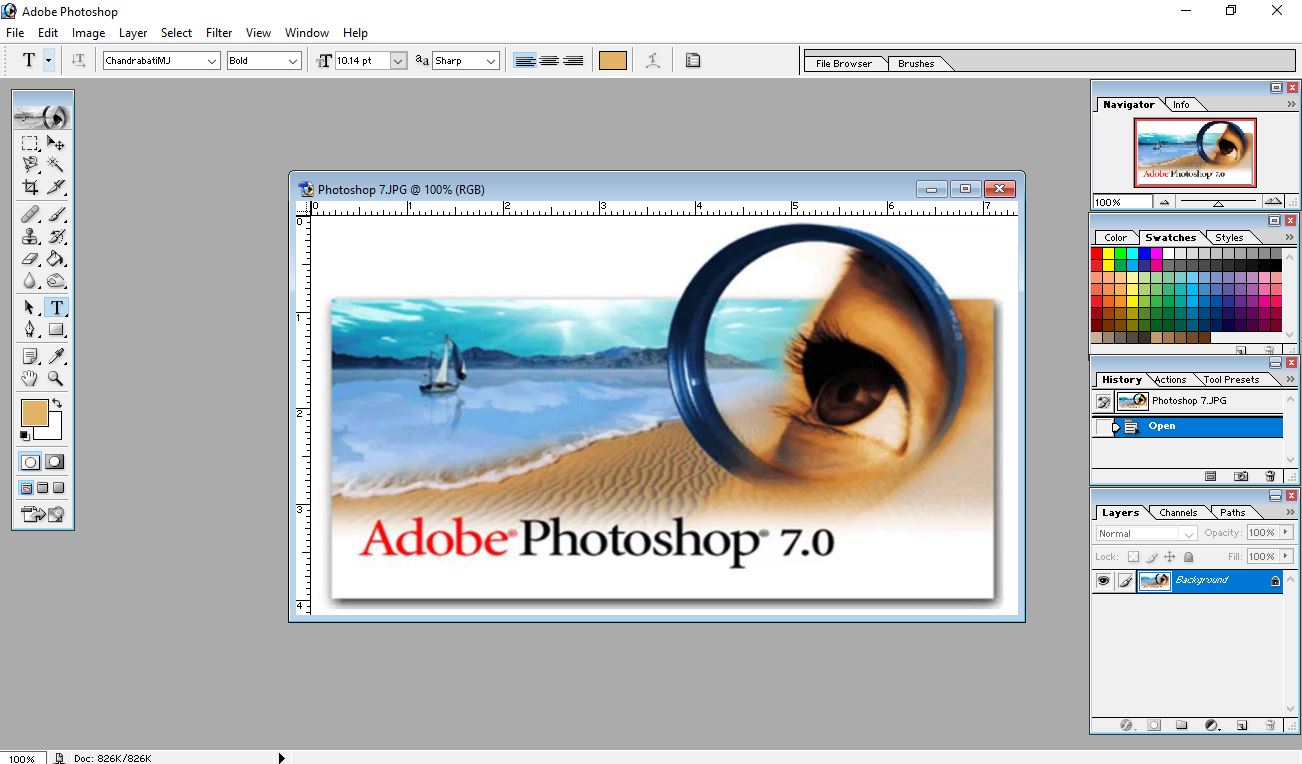The image size is (1302, 764).
Task: Click Jump to ImageReady icon
Action: coord(43,515)
